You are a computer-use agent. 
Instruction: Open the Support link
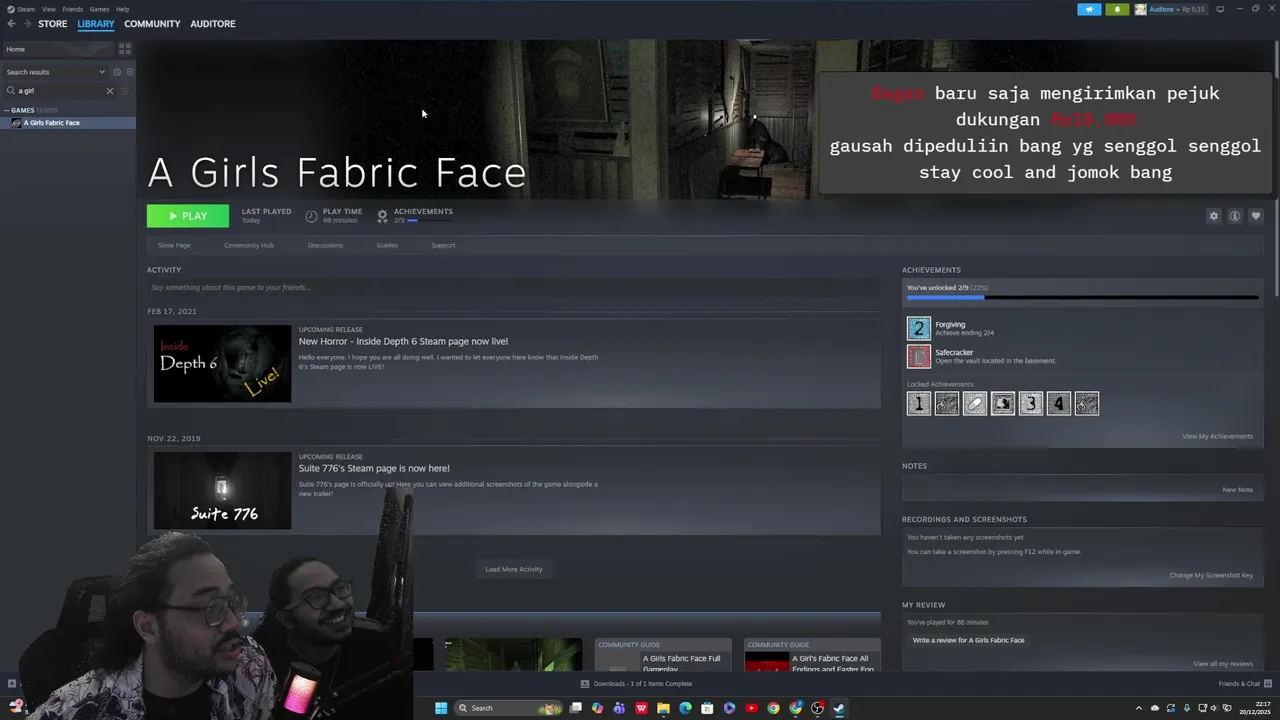tap(443, 245)
